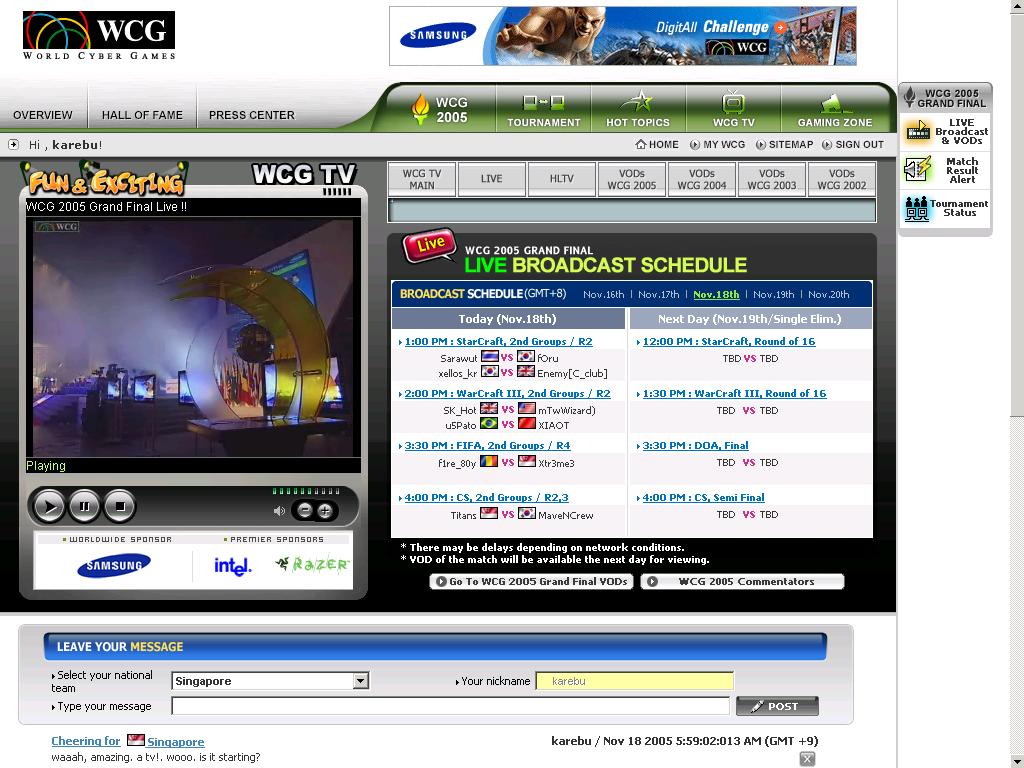
Task: Open the Cheering for link
Action: [86, 741]
